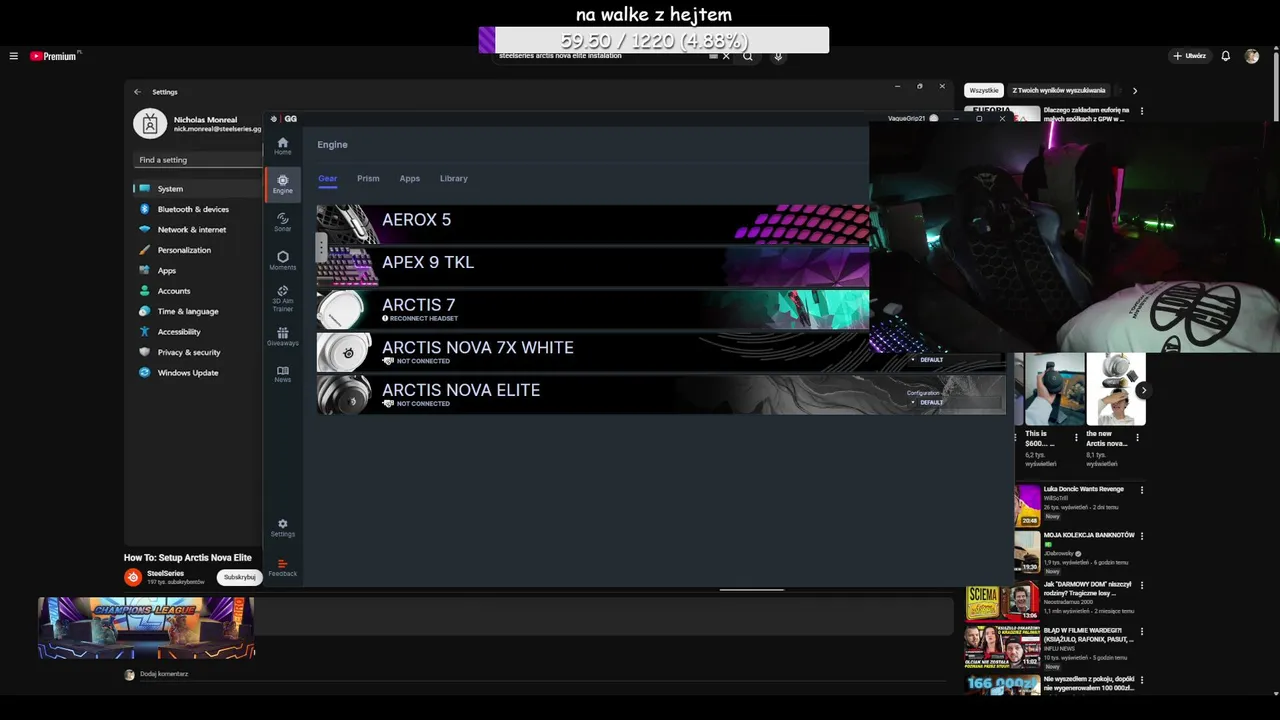Image resolution: width=1280 pixels, height=720 pixels.
Task: Open the SteelSeries channel avatar
Action: point(133,577)
